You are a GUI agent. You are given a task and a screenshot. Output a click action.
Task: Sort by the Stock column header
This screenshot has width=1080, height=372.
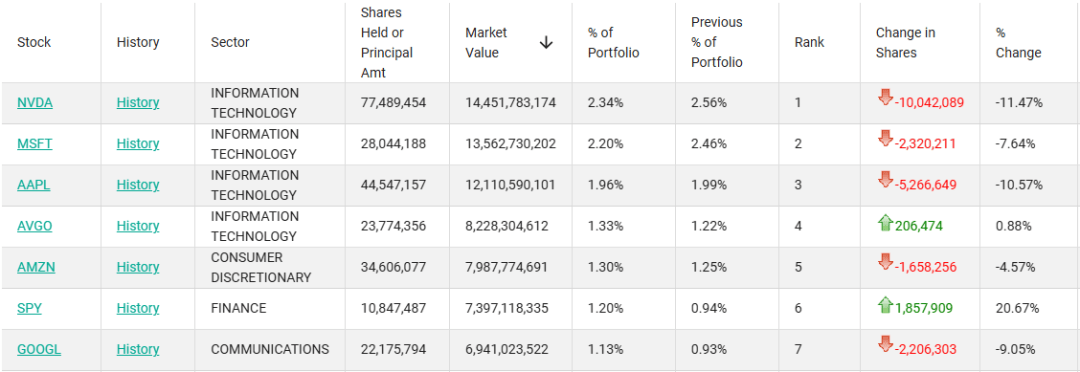tap(34, 42)
